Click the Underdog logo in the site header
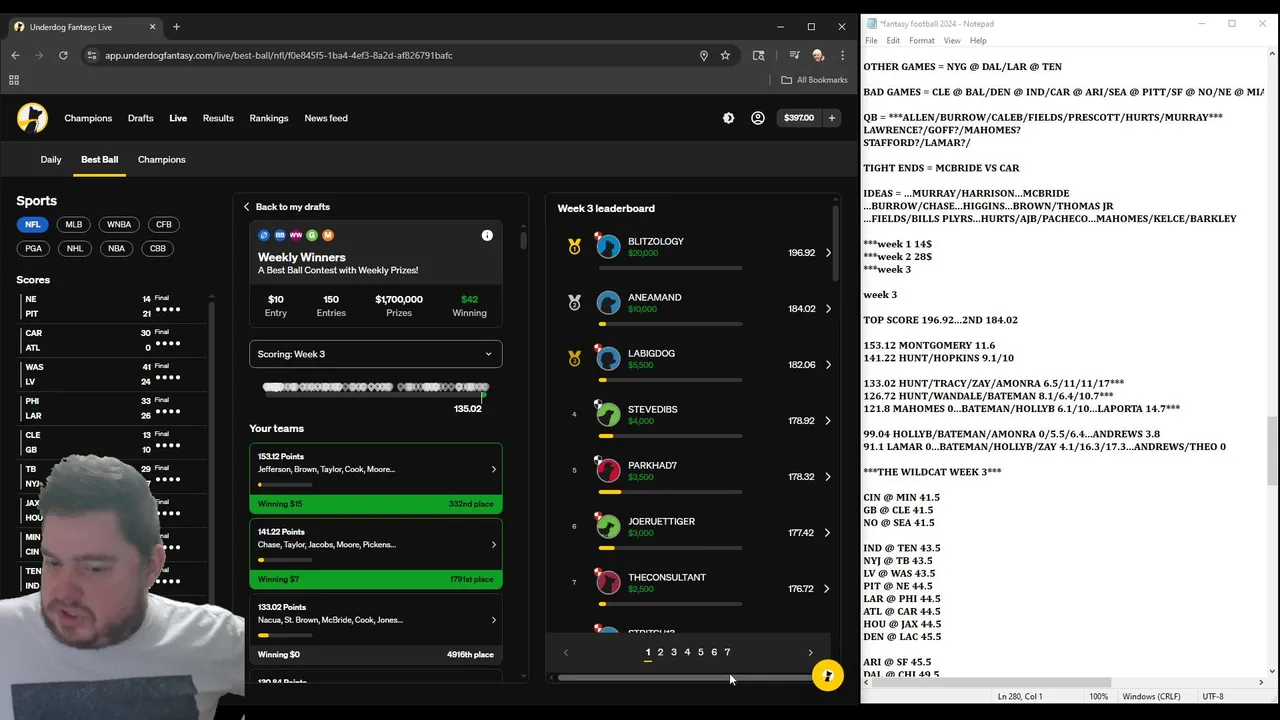The width and height of the screenshot is (1280, 720). (x=32, y=118)
